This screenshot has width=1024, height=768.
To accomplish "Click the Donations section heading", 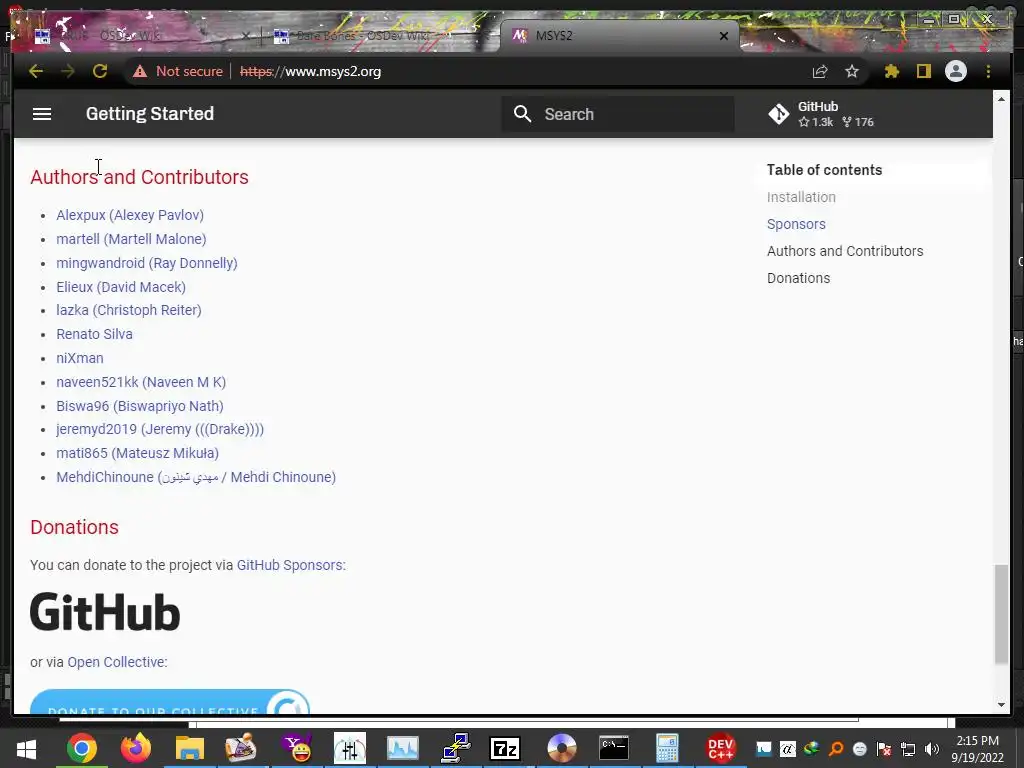I will coord(74,528).
